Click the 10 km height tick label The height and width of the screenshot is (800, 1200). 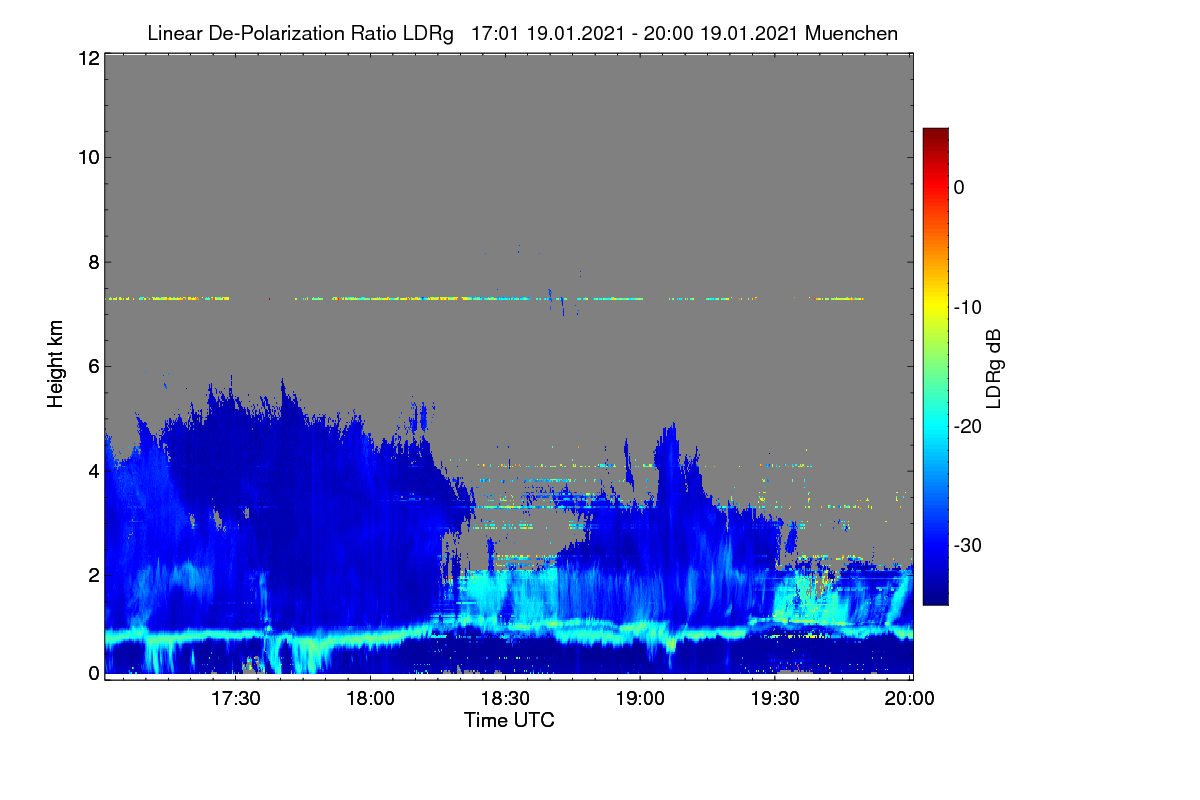[x=88, y=157]
